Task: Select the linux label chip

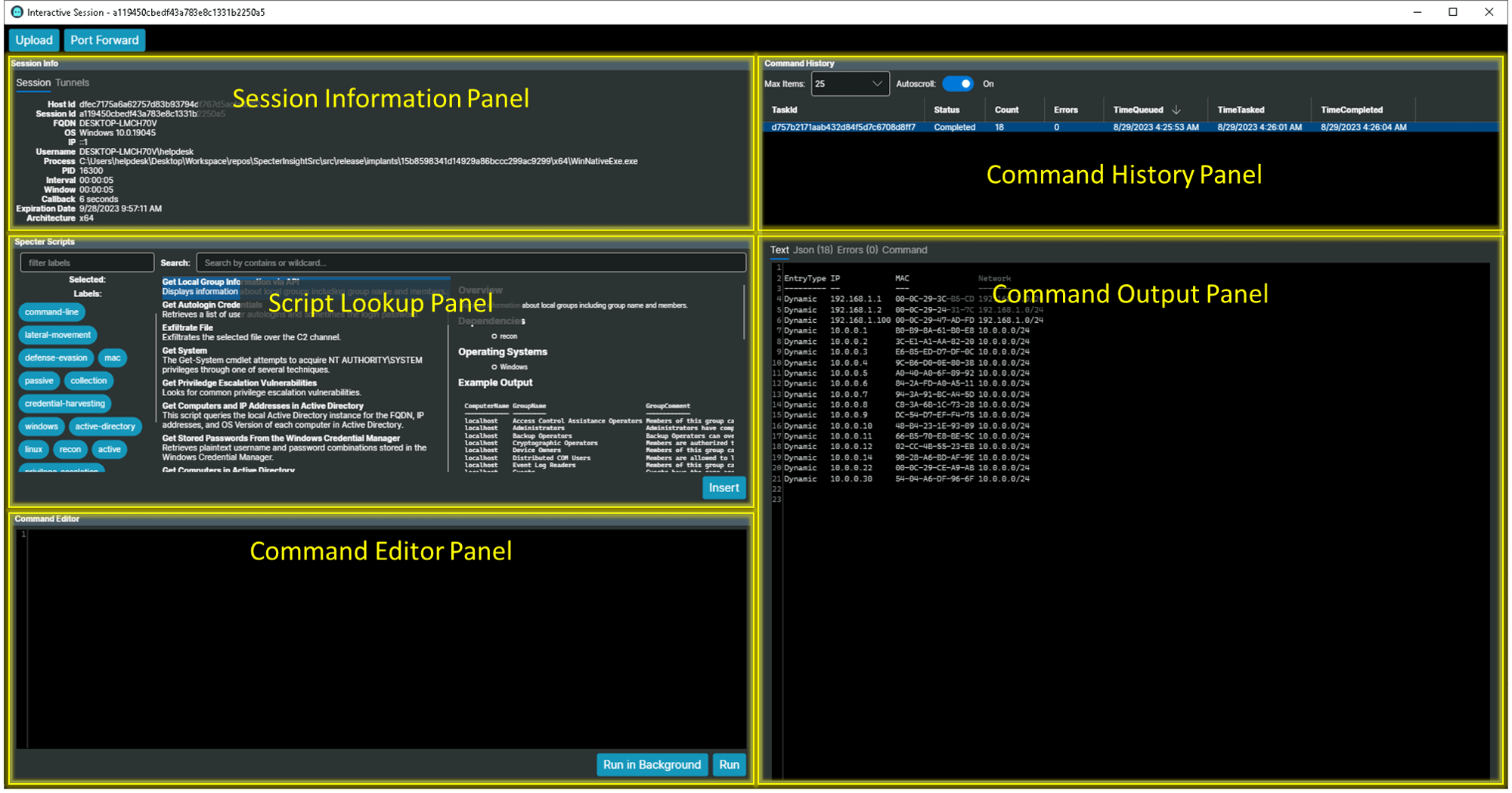Action: click(x=34, y=450)
